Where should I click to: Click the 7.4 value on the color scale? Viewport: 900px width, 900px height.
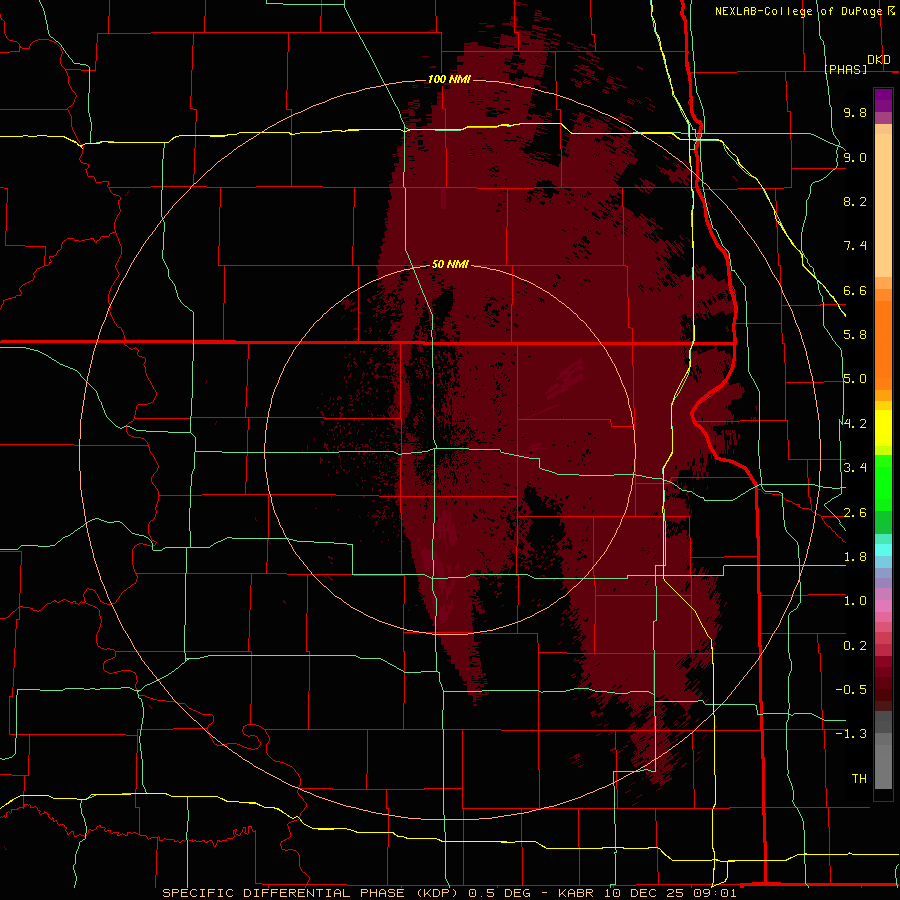point(855,246)
